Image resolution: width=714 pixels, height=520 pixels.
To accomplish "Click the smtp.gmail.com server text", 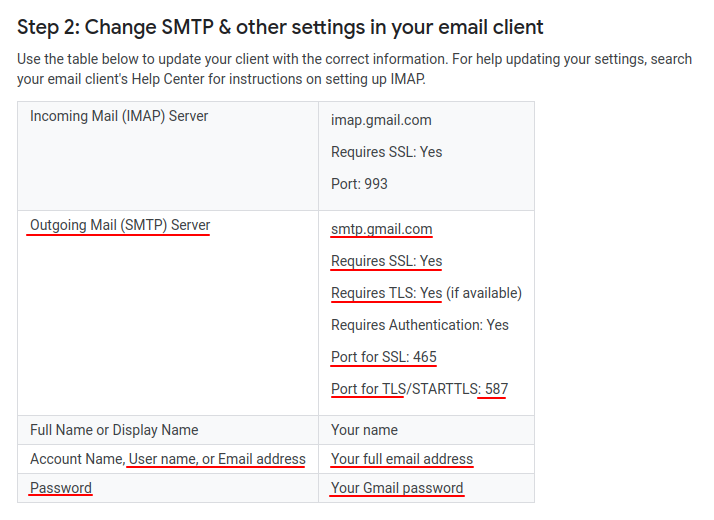I will coord(382,229).
